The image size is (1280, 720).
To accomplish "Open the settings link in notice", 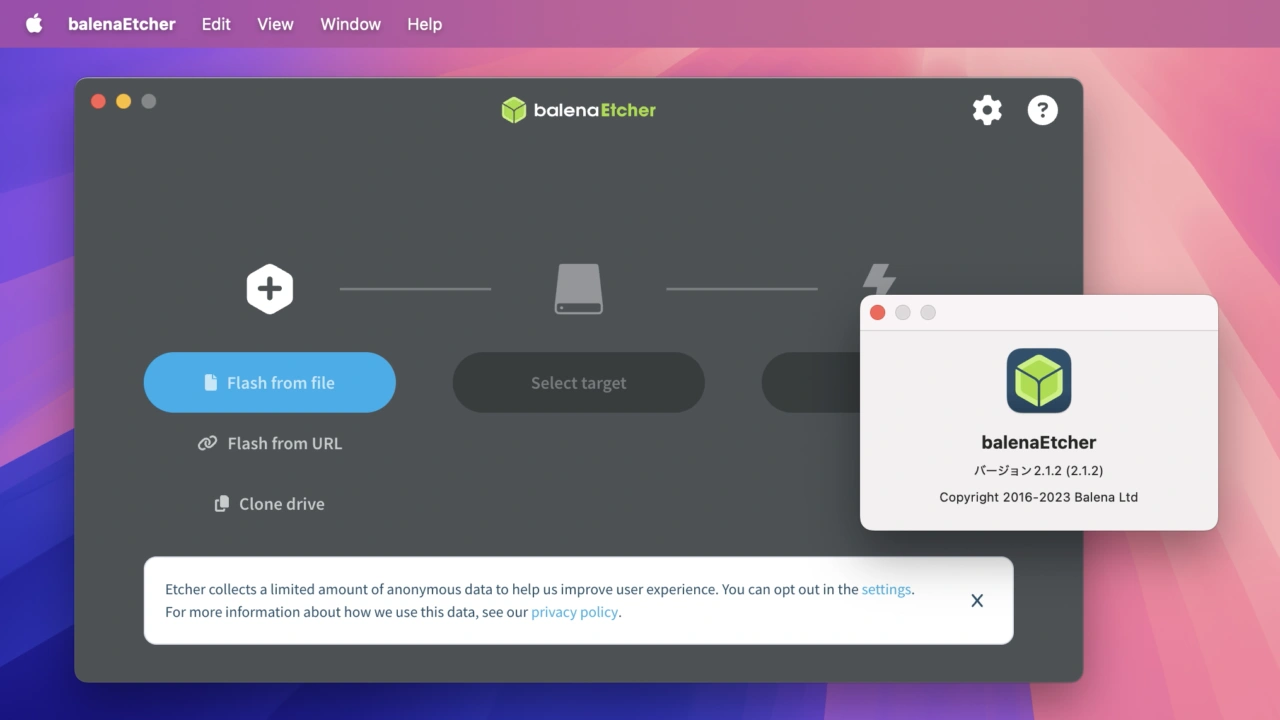I will pyautogui.click(x=886, y=589).
